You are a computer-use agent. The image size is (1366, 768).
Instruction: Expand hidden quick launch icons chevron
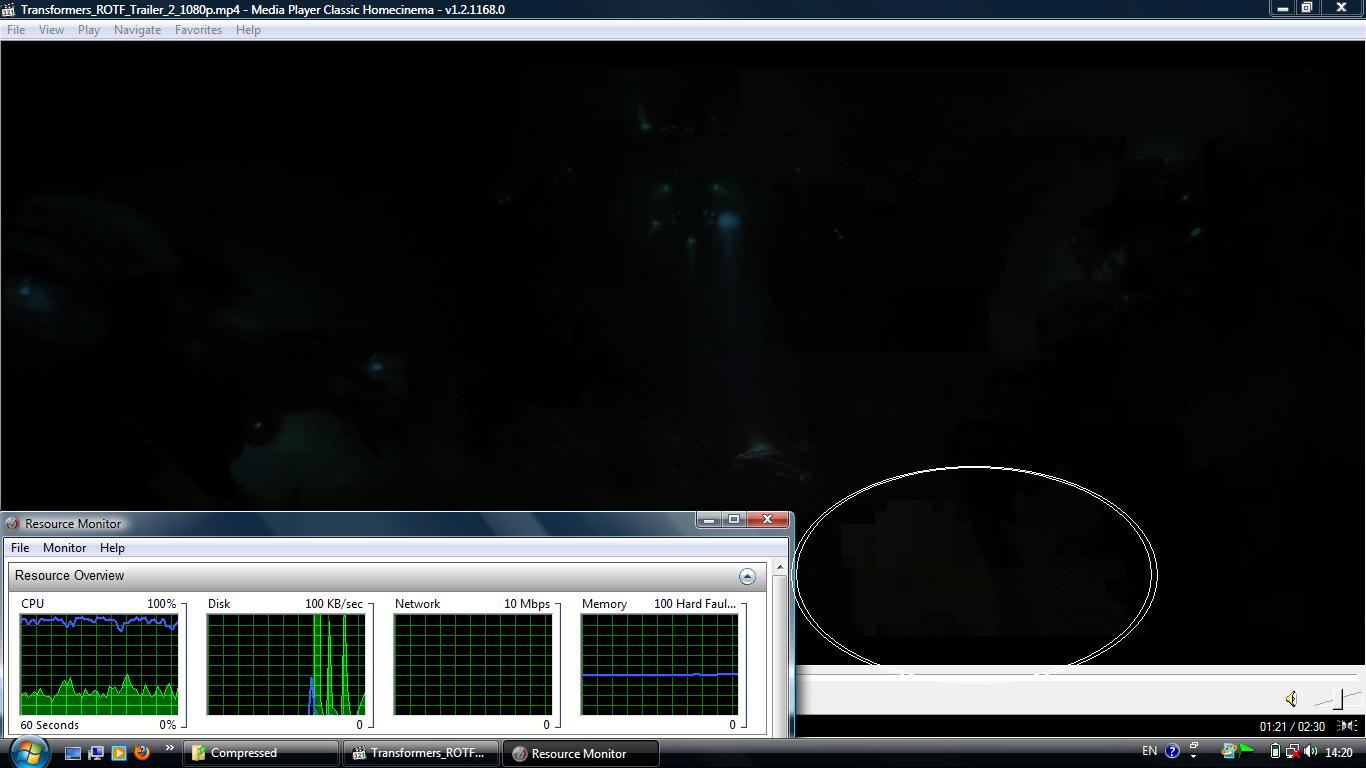[169, 748]
